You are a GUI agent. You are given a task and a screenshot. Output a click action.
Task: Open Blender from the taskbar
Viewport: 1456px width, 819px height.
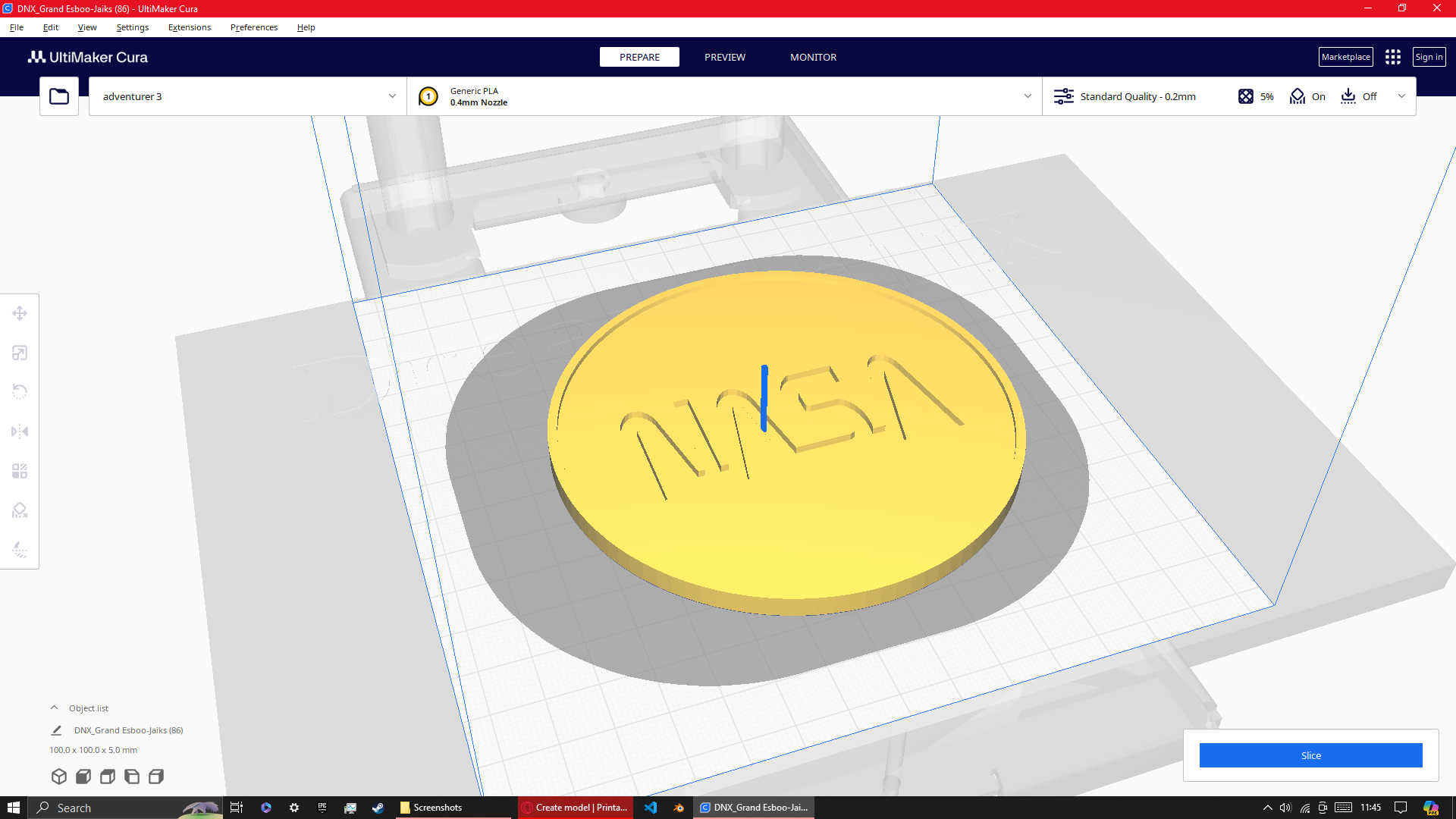pyautogui.click(x=679, y=808)
